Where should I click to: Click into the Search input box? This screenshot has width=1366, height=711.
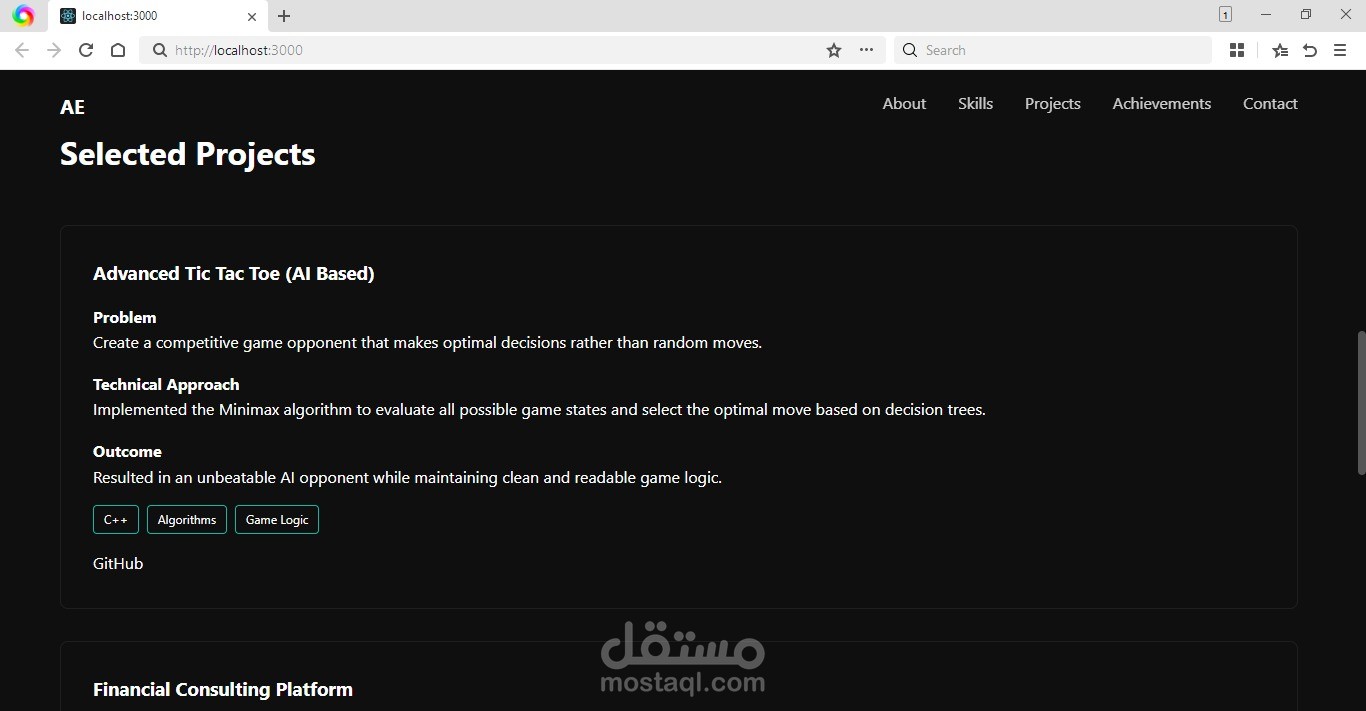click(1052, 50)
